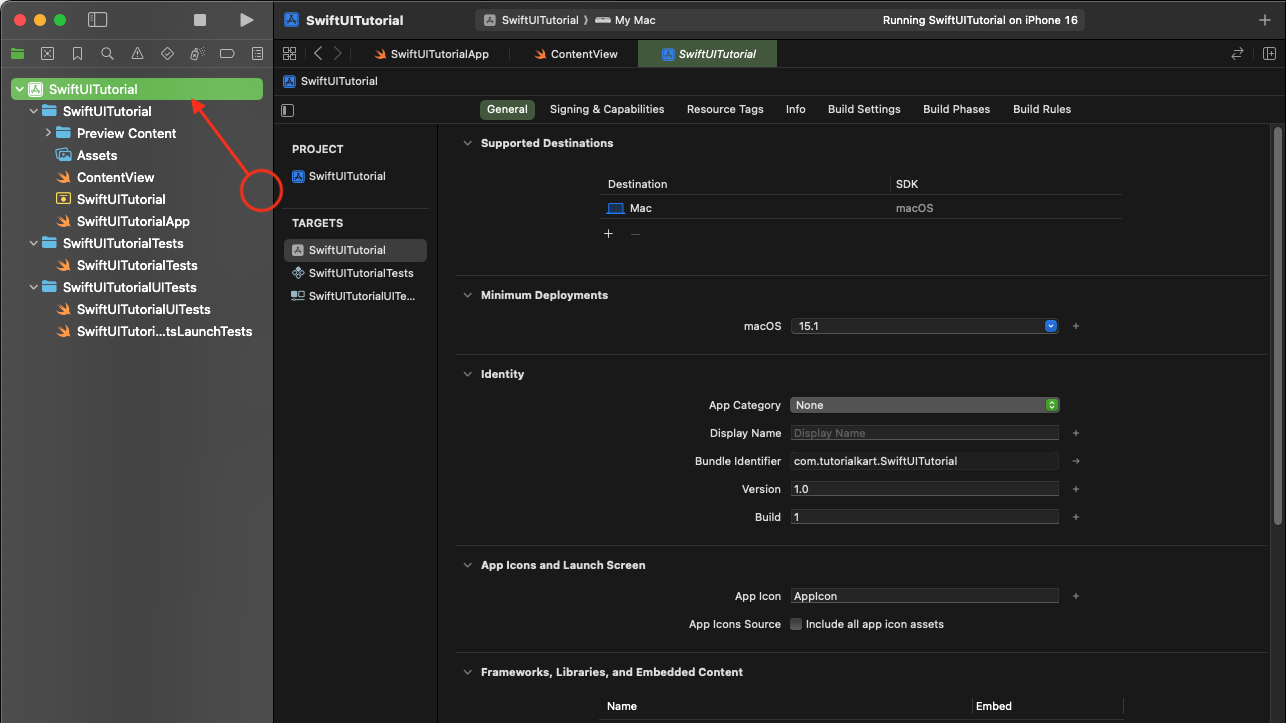Viewport: 1286px width, 723px height.
Task: Open the Project navigator folder icon
Action: click(17, 53)
